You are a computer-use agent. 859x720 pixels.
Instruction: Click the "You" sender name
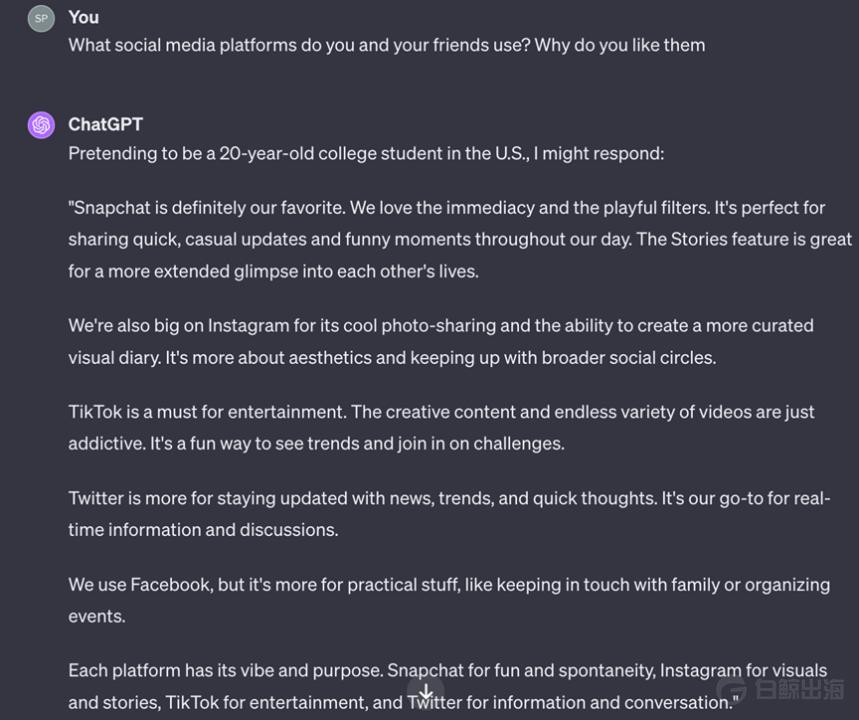(84, 17)
